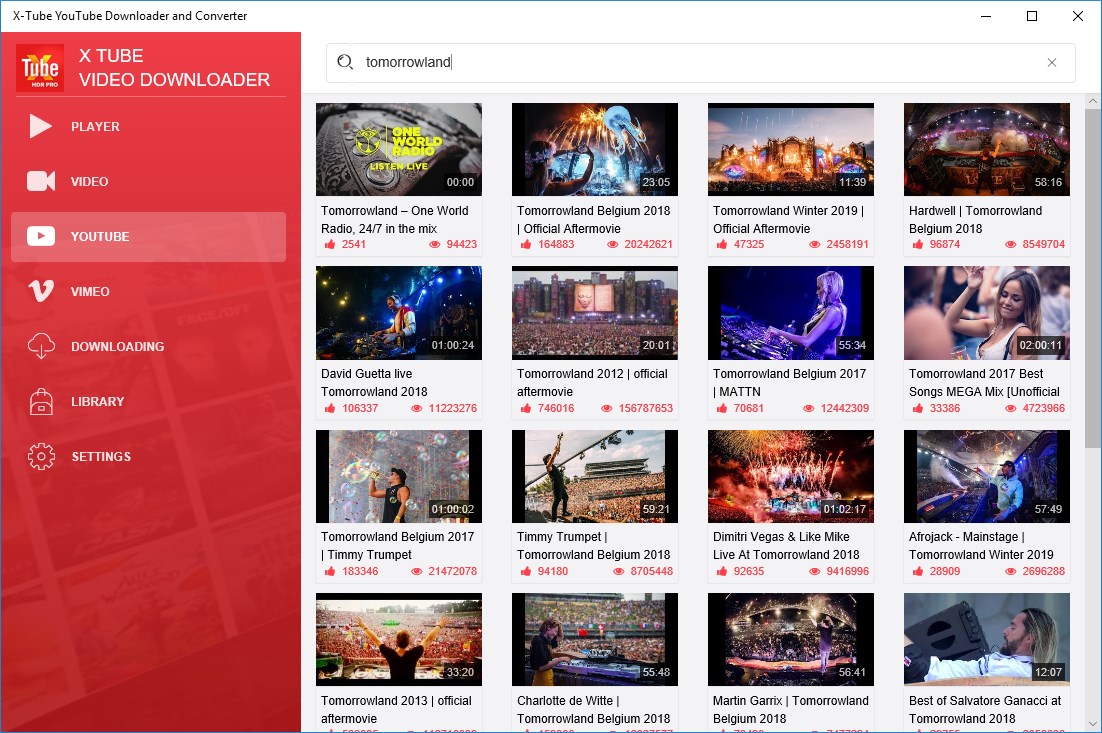Click the Video camera icon
This screenshot has width=1102, height=733.
(x=41, y=181)
